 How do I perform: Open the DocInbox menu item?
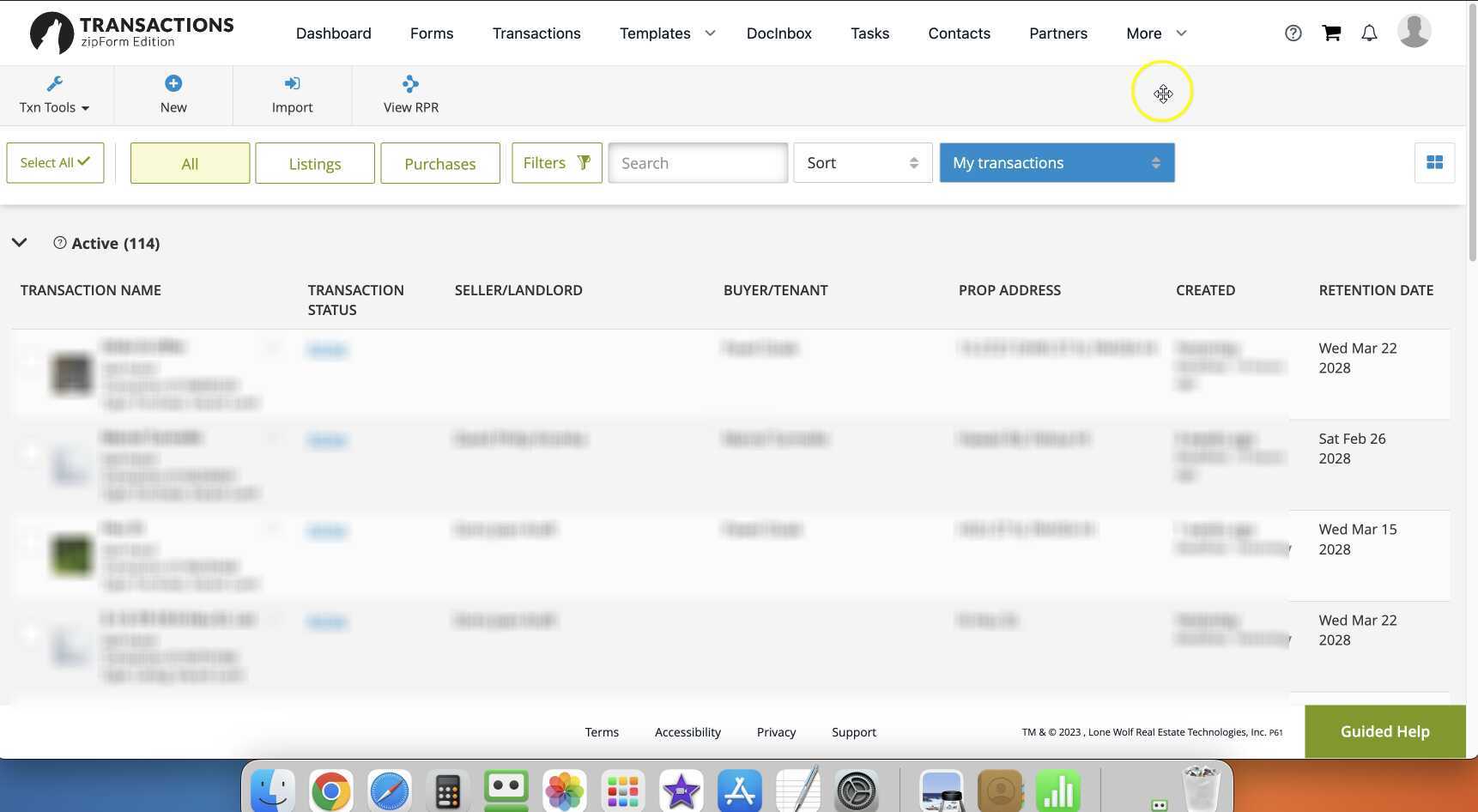[x=778, y=33]
